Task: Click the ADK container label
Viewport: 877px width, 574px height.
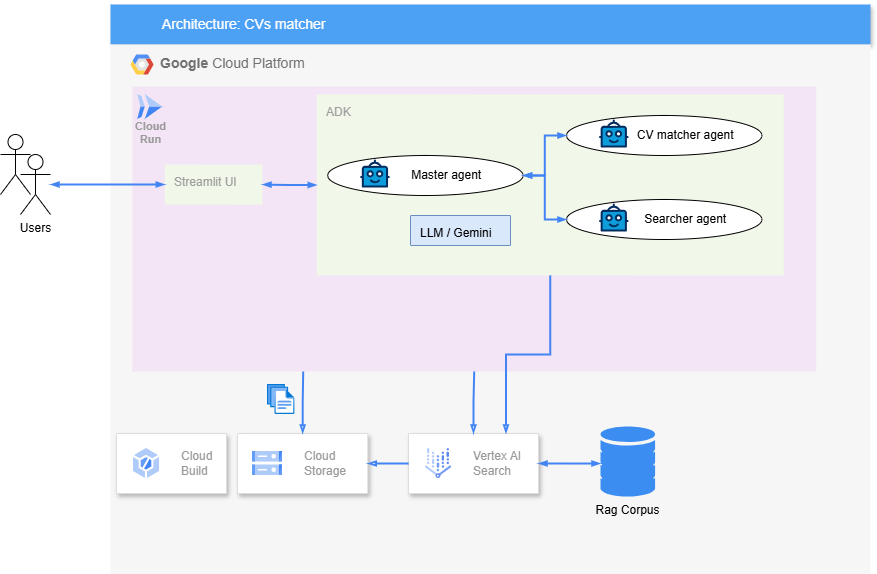Action: click(x=338, y=111)
